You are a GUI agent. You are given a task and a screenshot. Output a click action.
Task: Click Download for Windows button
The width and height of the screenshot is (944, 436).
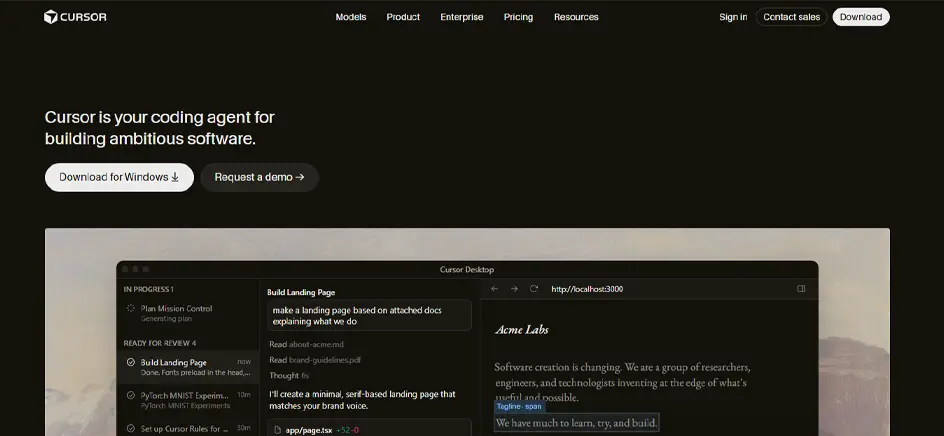click(x=119, y=177)
